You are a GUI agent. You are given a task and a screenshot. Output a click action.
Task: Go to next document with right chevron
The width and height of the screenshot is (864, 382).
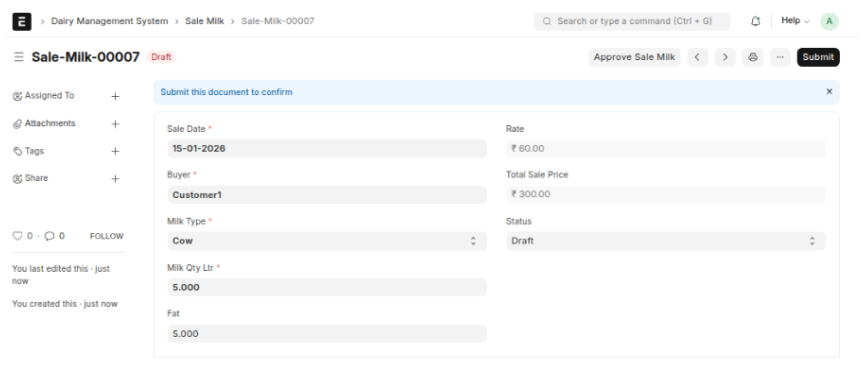coord(725,57)
